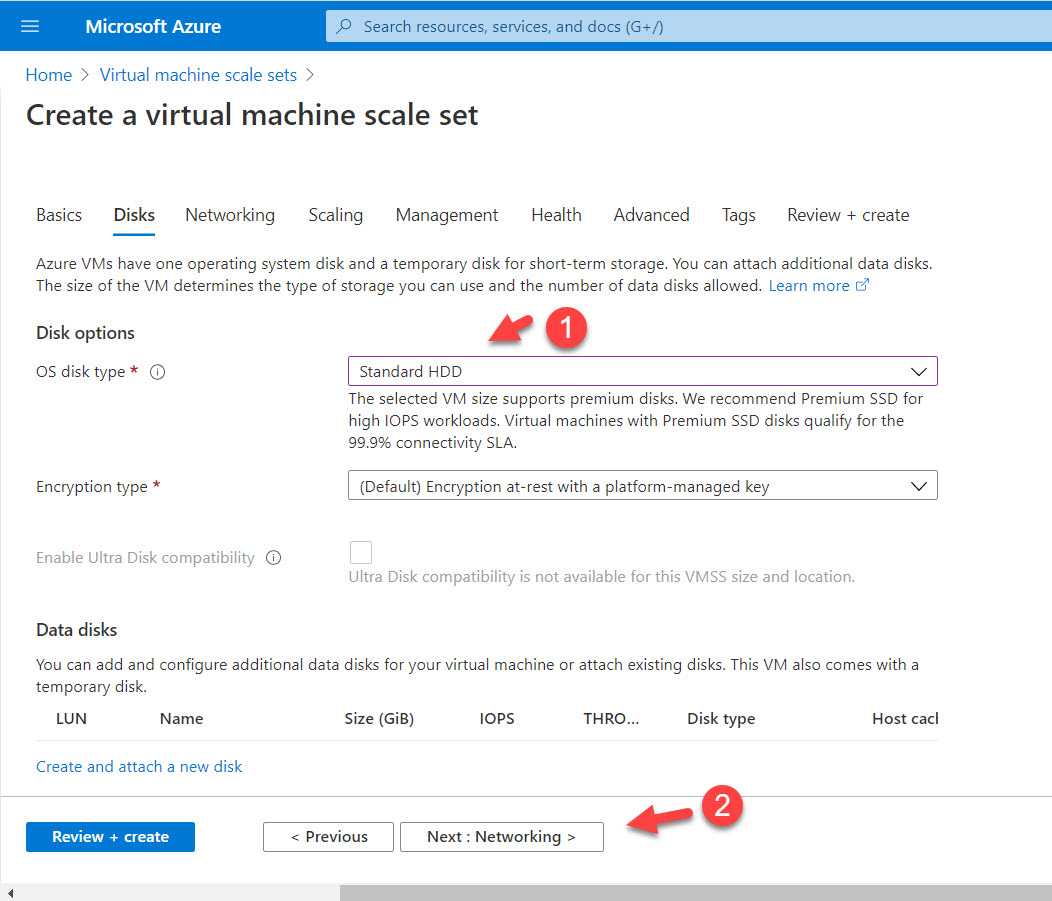Click the Review + create button
Image resolution: width=1052 pixels, height=901 pixels.
click(110, 837)
